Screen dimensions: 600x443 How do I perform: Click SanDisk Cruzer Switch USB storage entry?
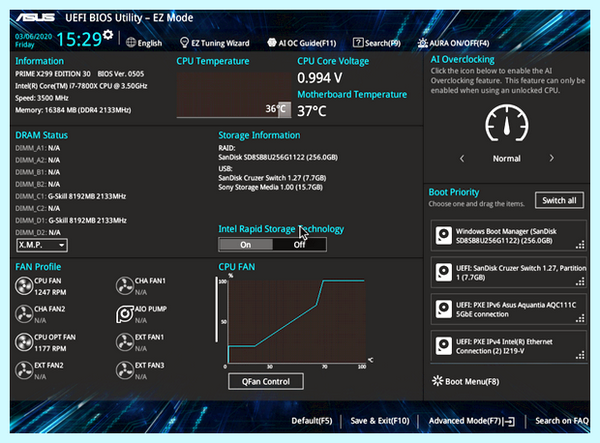(272, 178)
